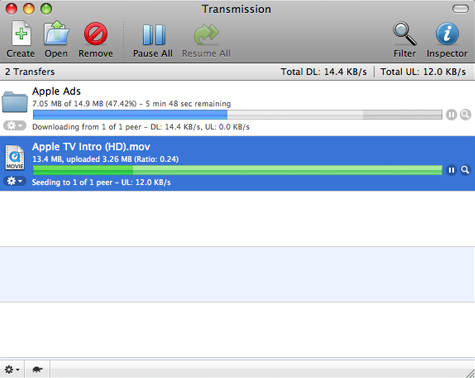Toggle speed limit turtle mode
The height and width of the screenshot is (378, 475).
37,369
